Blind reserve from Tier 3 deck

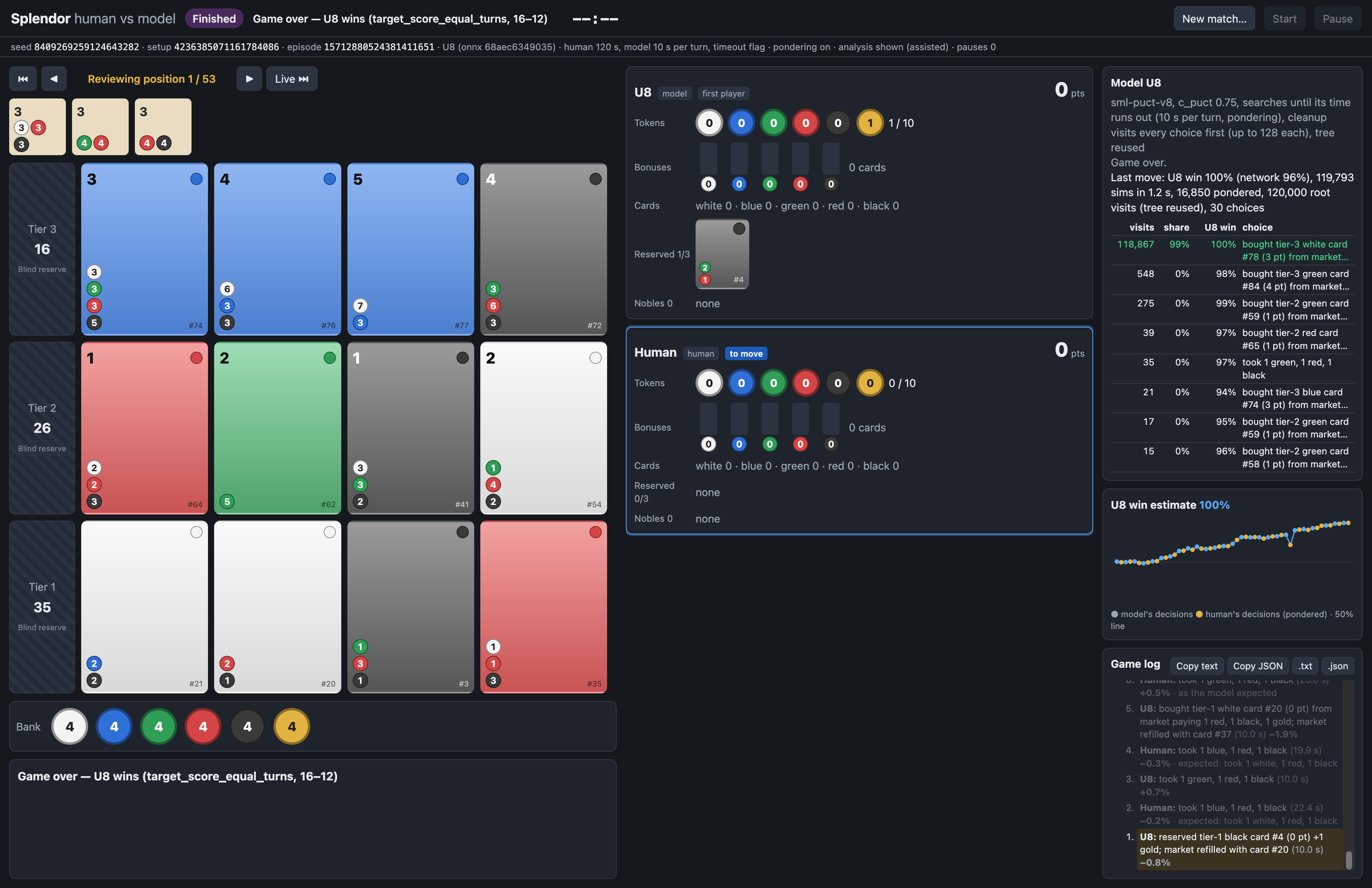42,249
